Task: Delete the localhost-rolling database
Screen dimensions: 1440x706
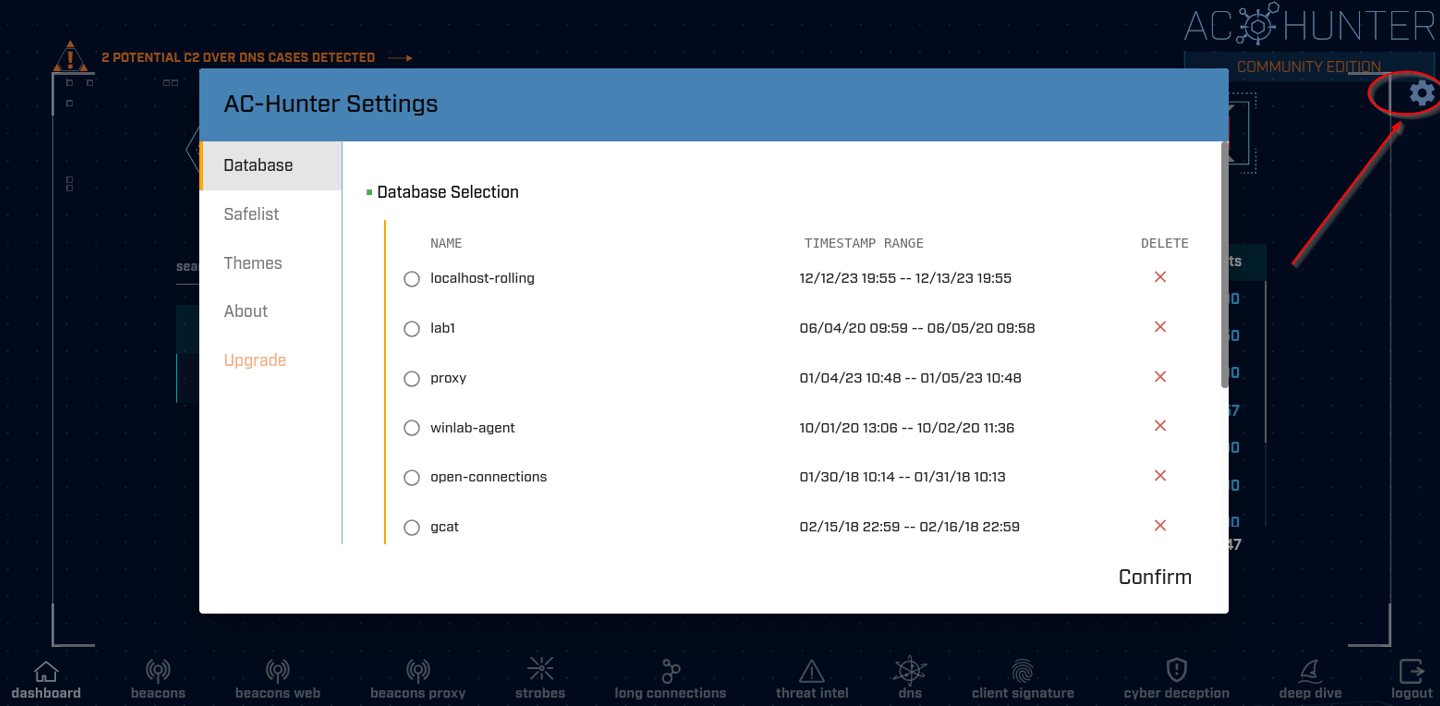Action: [x=1160, y=277]
